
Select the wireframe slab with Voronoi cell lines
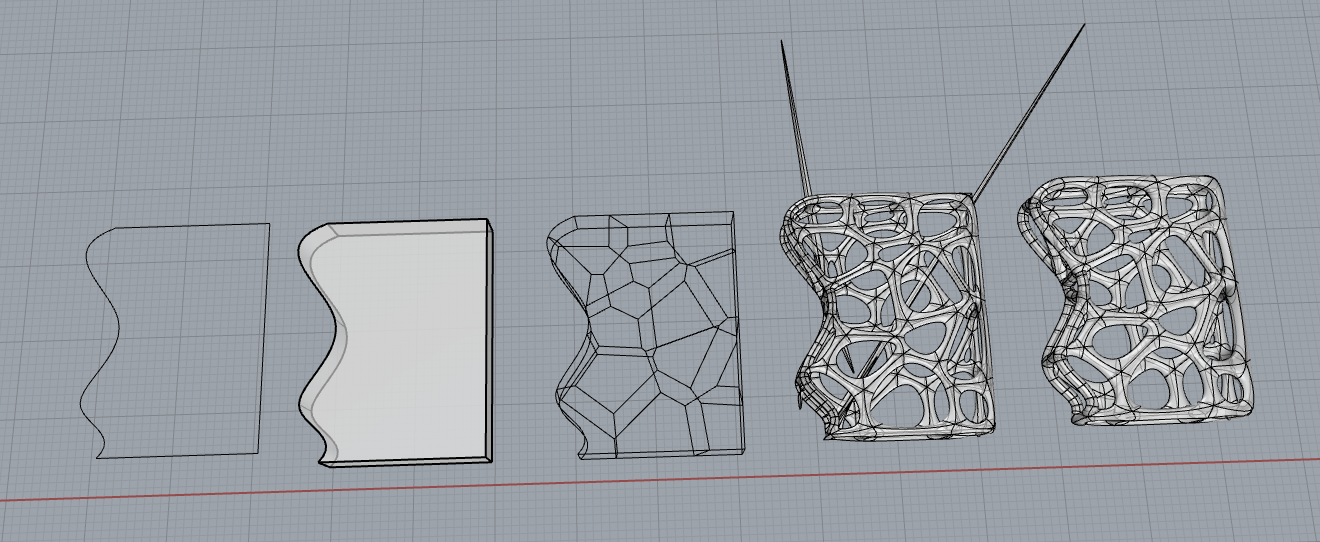[647, 335]
